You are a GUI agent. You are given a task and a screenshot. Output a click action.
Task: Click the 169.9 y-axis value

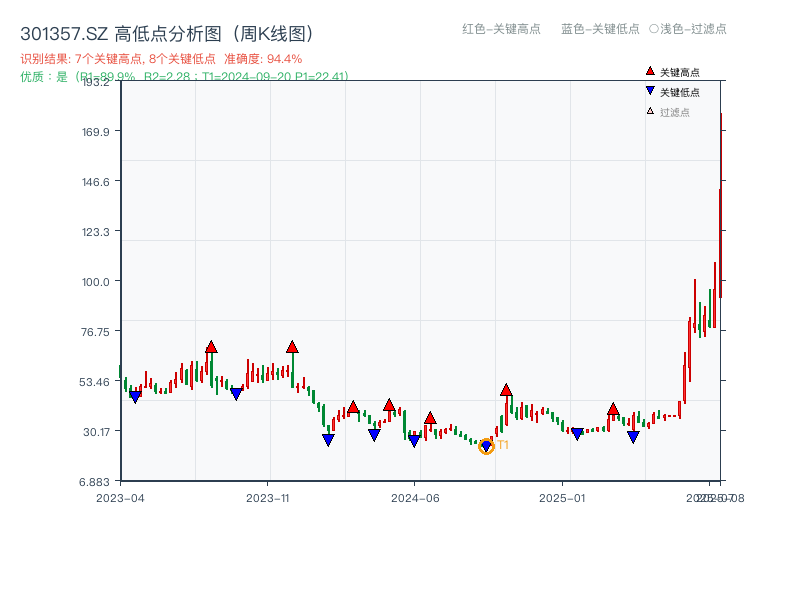pos(96,132)
